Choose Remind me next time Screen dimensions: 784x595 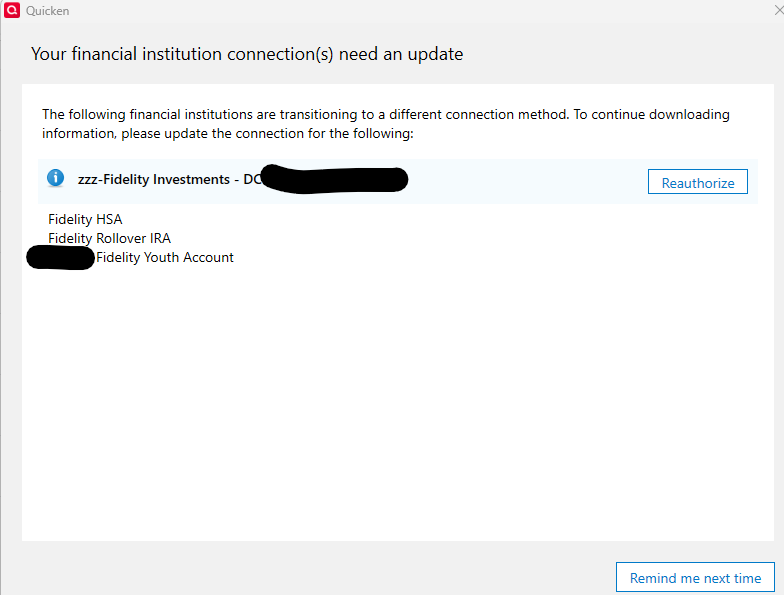695,578
